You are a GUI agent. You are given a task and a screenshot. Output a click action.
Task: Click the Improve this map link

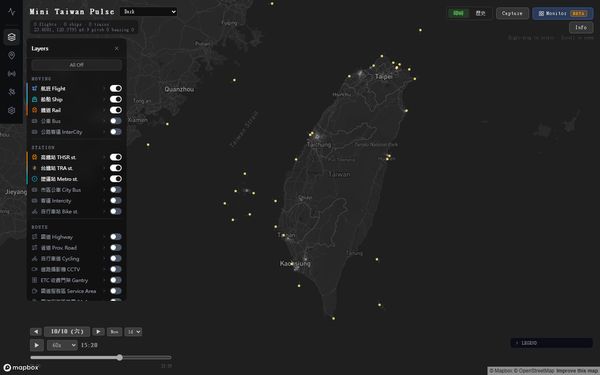578,371
